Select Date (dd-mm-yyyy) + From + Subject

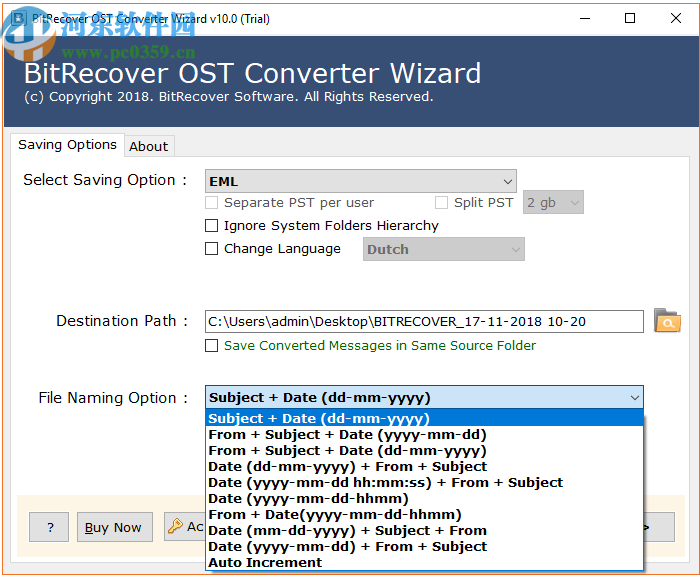coord(424,466)
